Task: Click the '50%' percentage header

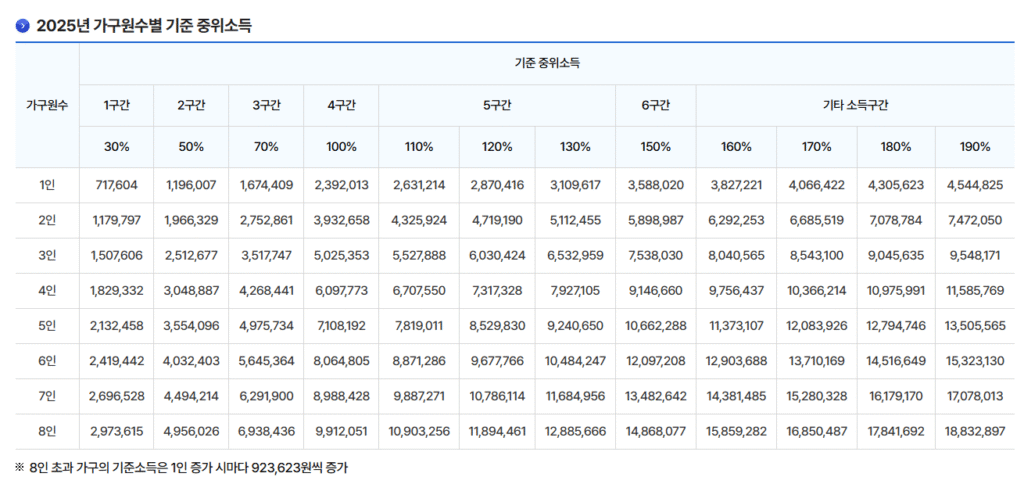Action: [191, 147]
